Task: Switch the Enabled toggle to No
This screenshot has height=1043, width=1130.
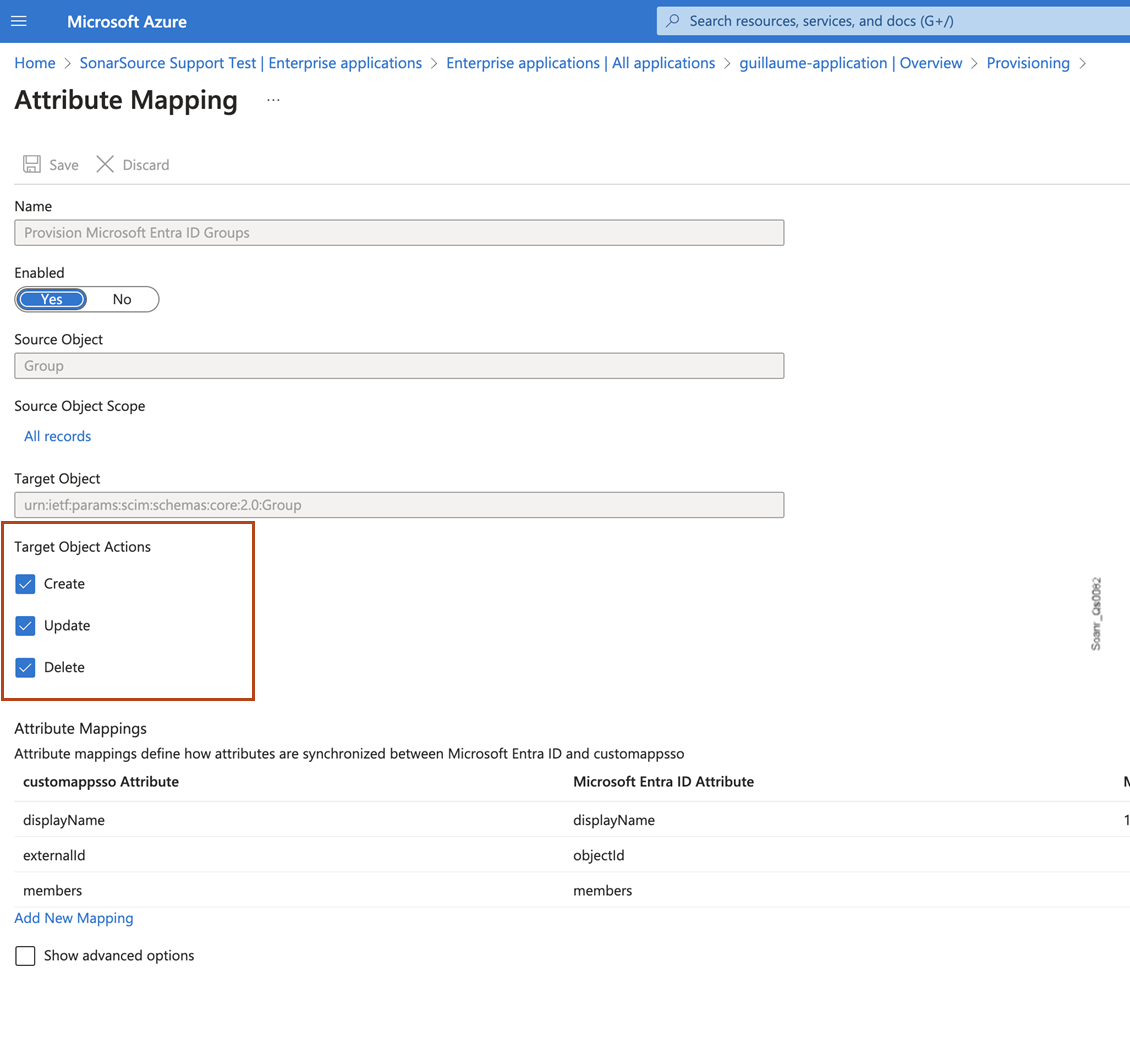Action: pos(121,299)
